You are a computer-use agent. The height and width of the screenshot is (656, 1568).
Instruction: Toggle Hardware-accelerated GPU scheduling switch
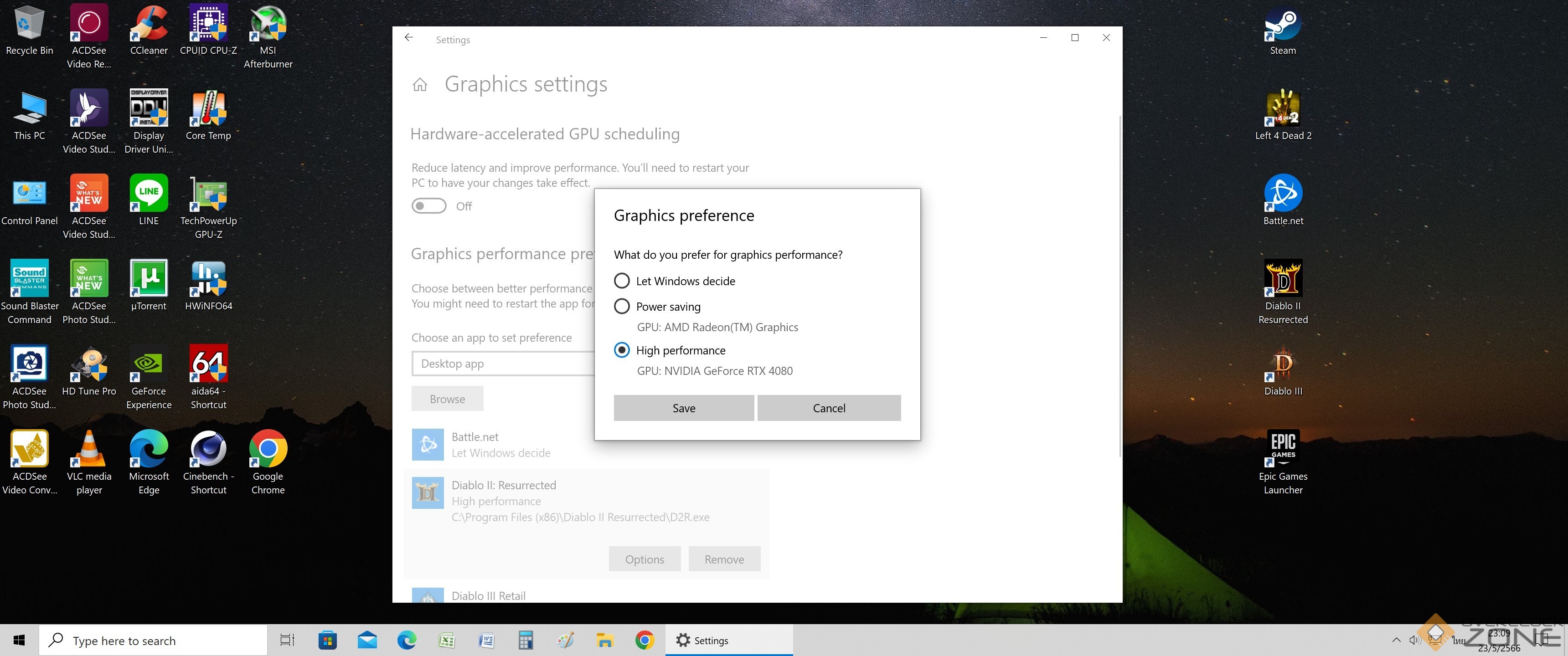[428, 206]
